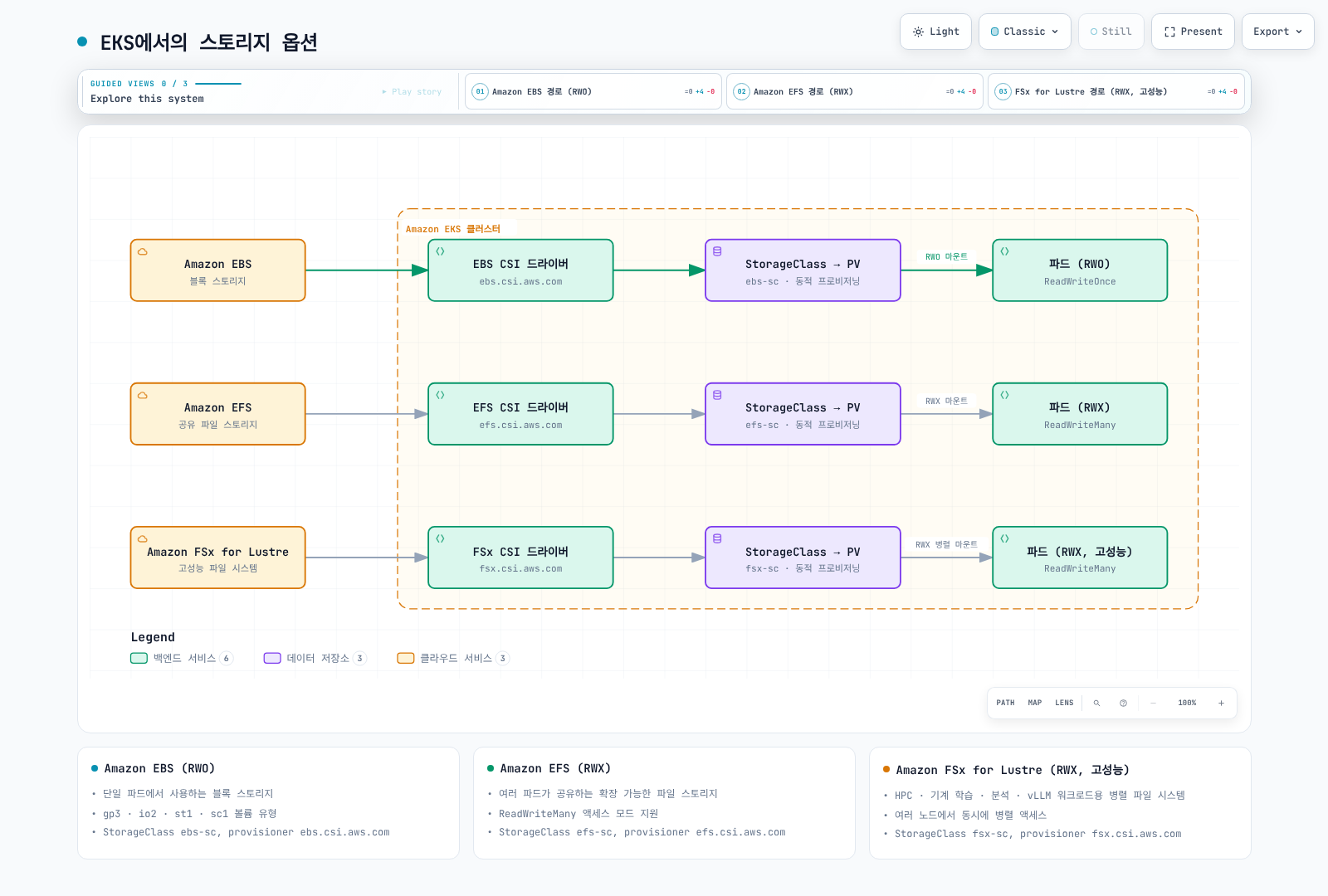Click the 'RWO 마운트' edge label
Screen dimensions: 1328x896
click(946, 257)
